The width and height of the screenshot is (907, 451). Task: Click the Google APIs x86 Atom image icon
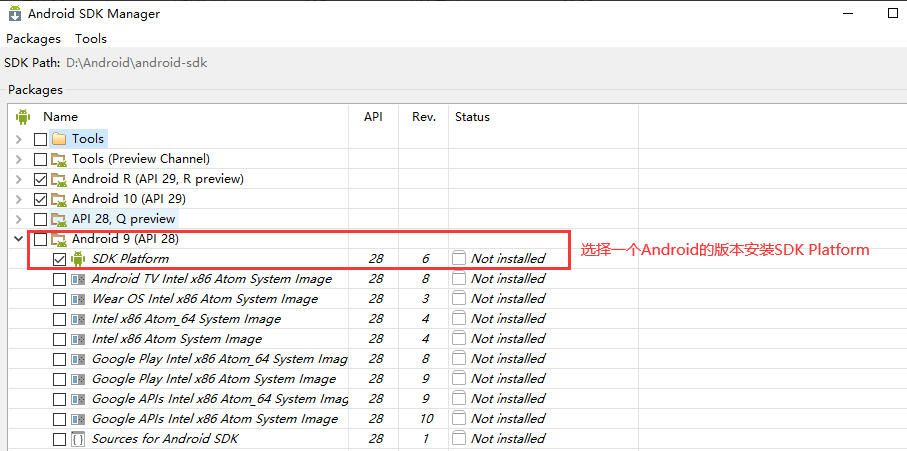[78, 419]
